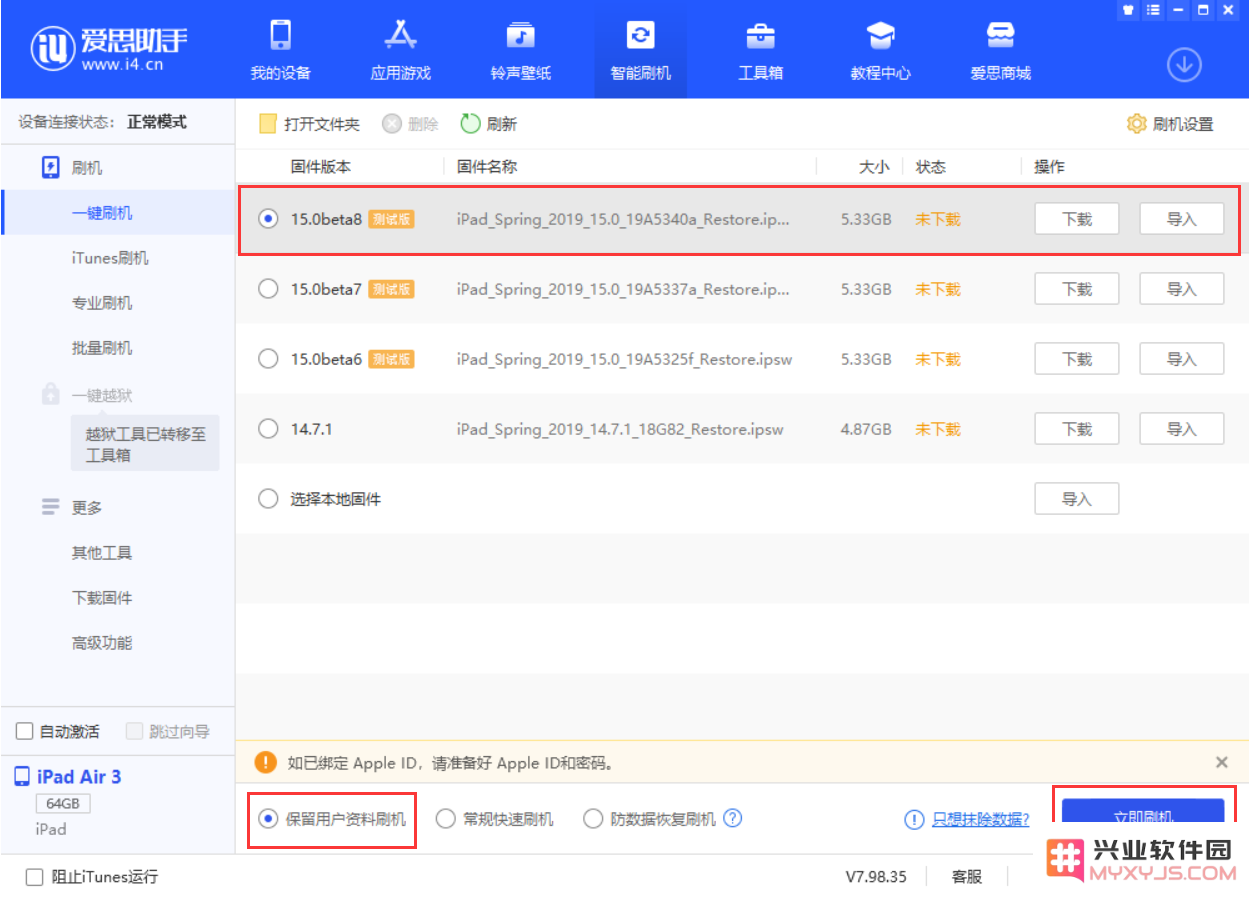The height and width of the screenshot is (897, 1249).
Task: Toggle the 自动激活 checkbox
Action: click(25, 732)
